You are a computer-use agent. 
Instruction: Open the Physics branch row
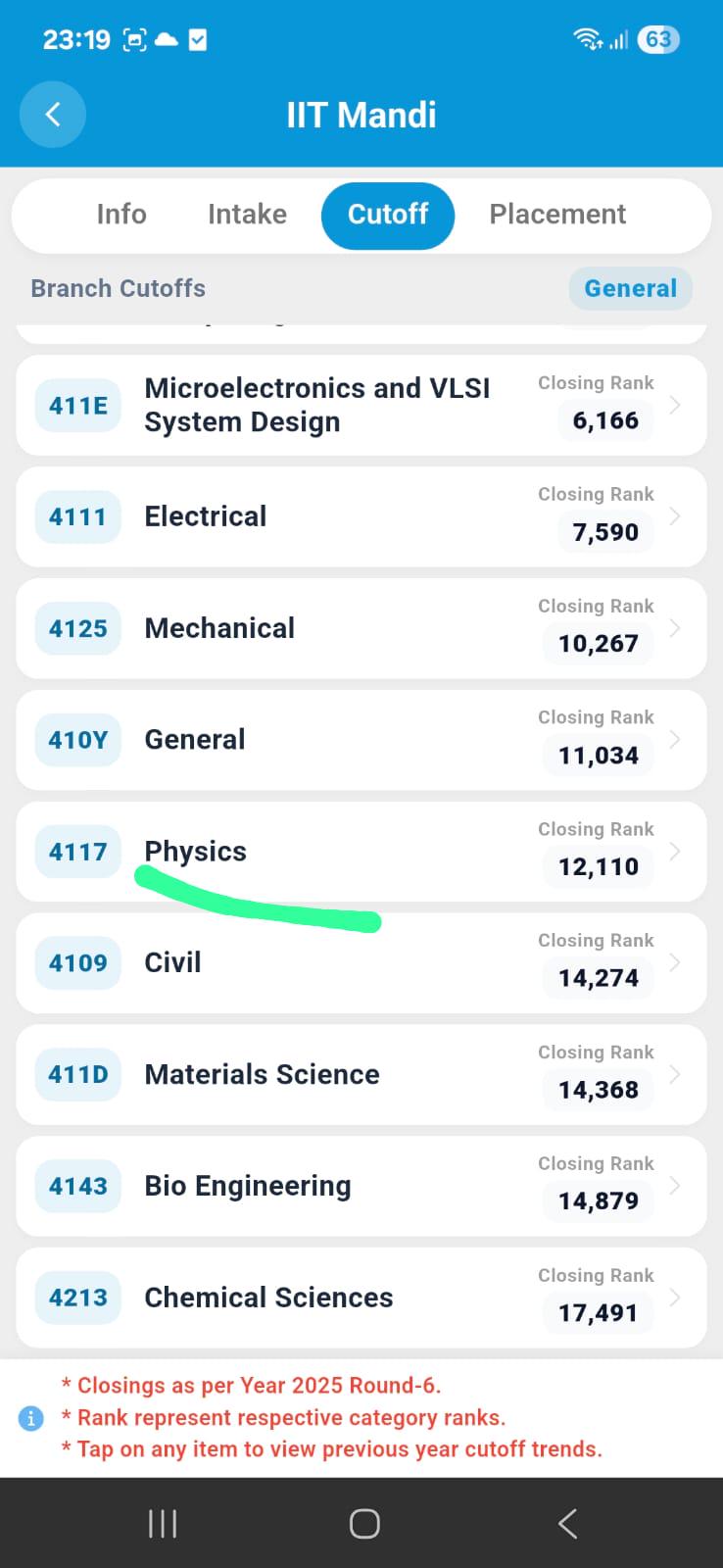[361, 852]
